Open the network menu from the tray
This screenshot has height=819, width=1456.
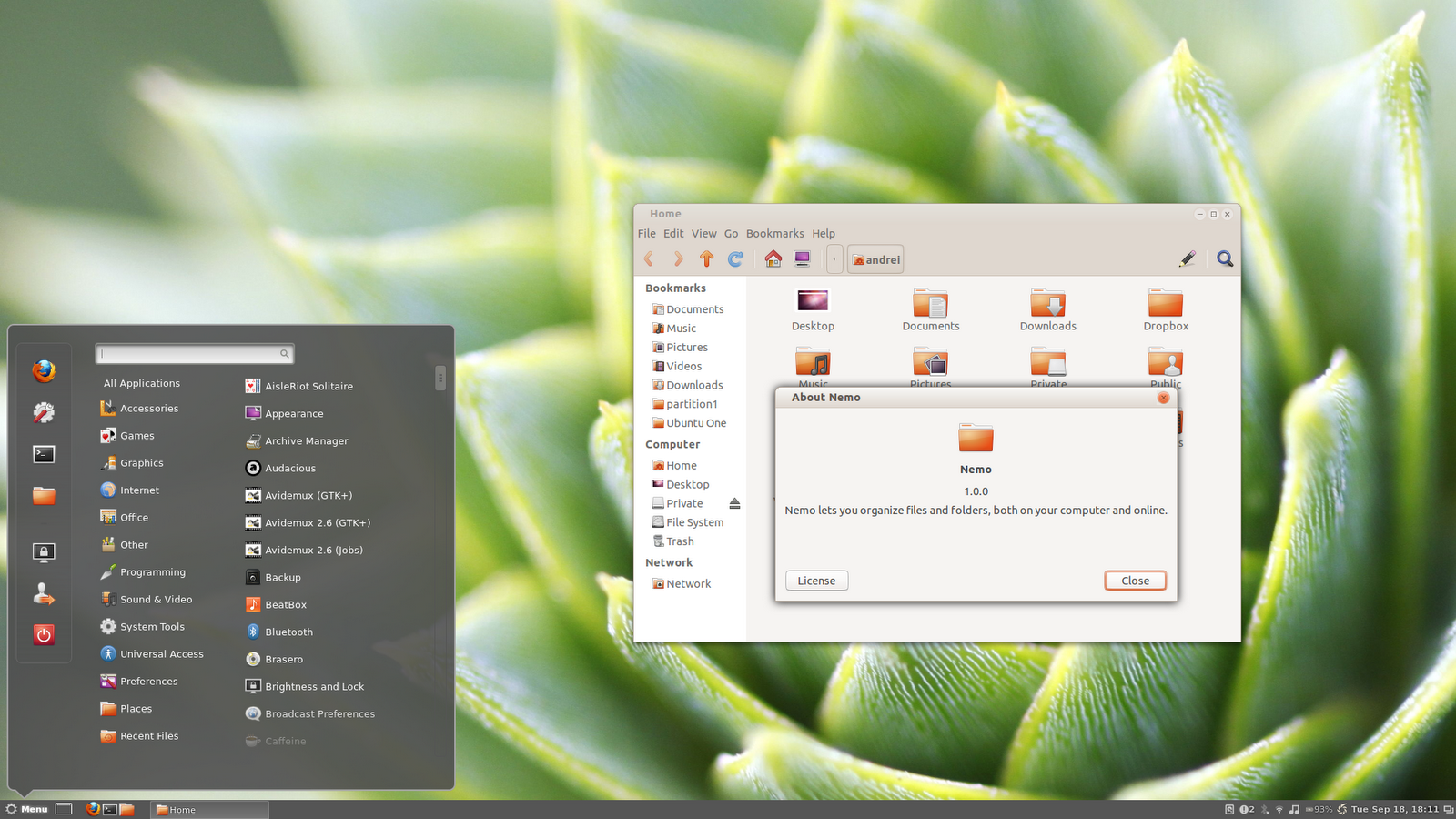coord(1280,809)
